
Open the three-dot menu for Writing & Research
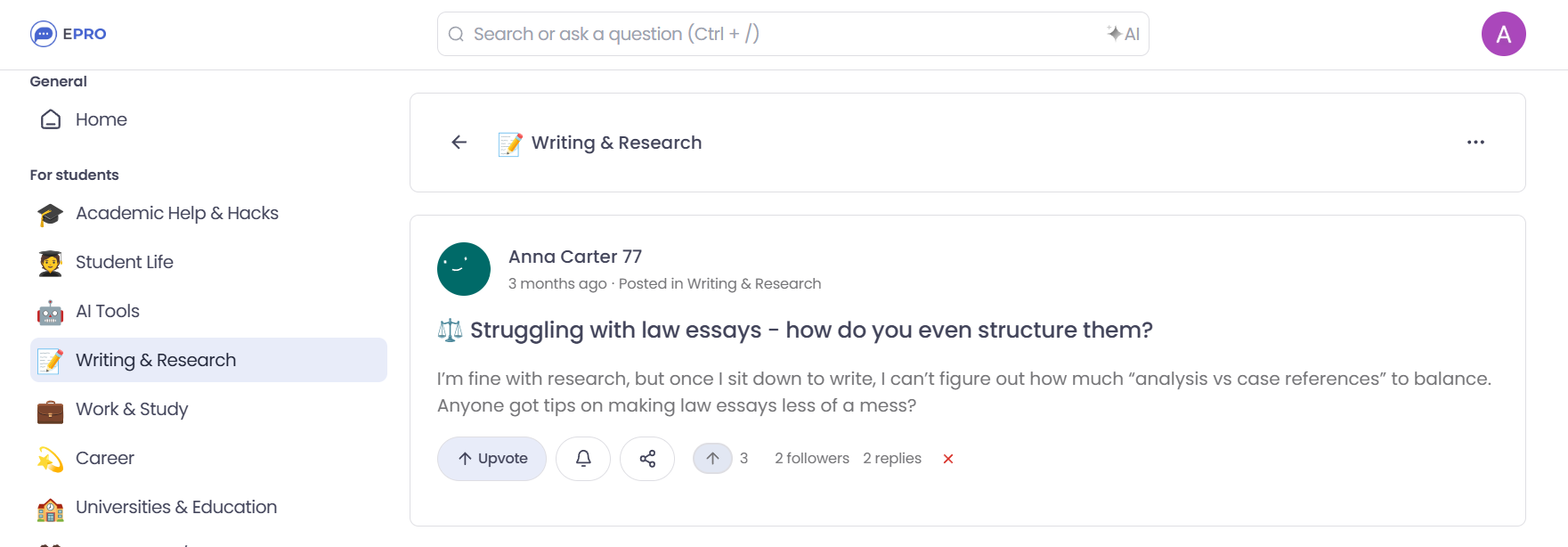tap(1475, 142)
